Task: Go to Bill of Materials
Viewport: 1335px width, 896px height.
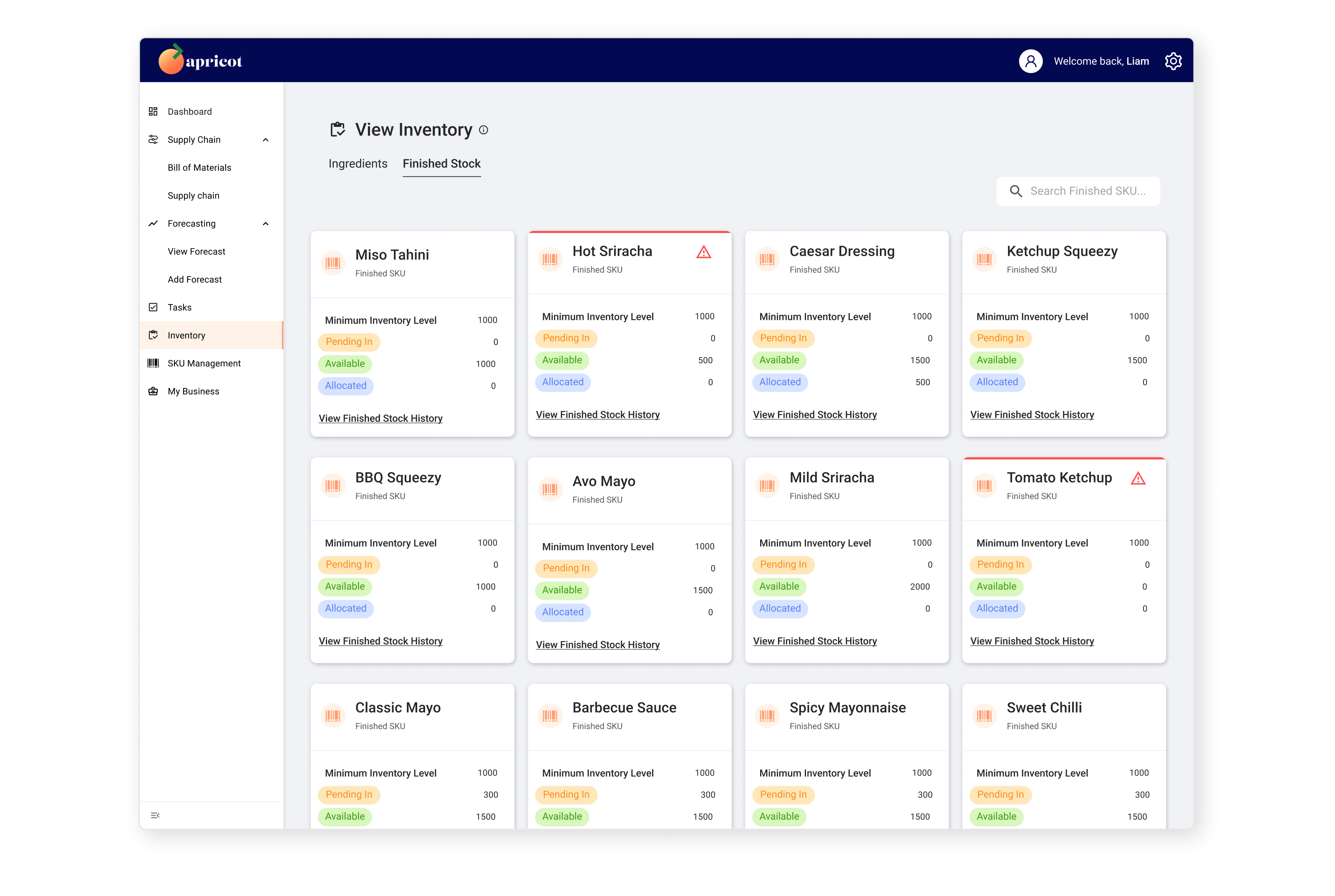Action: (x=199, y=168)
